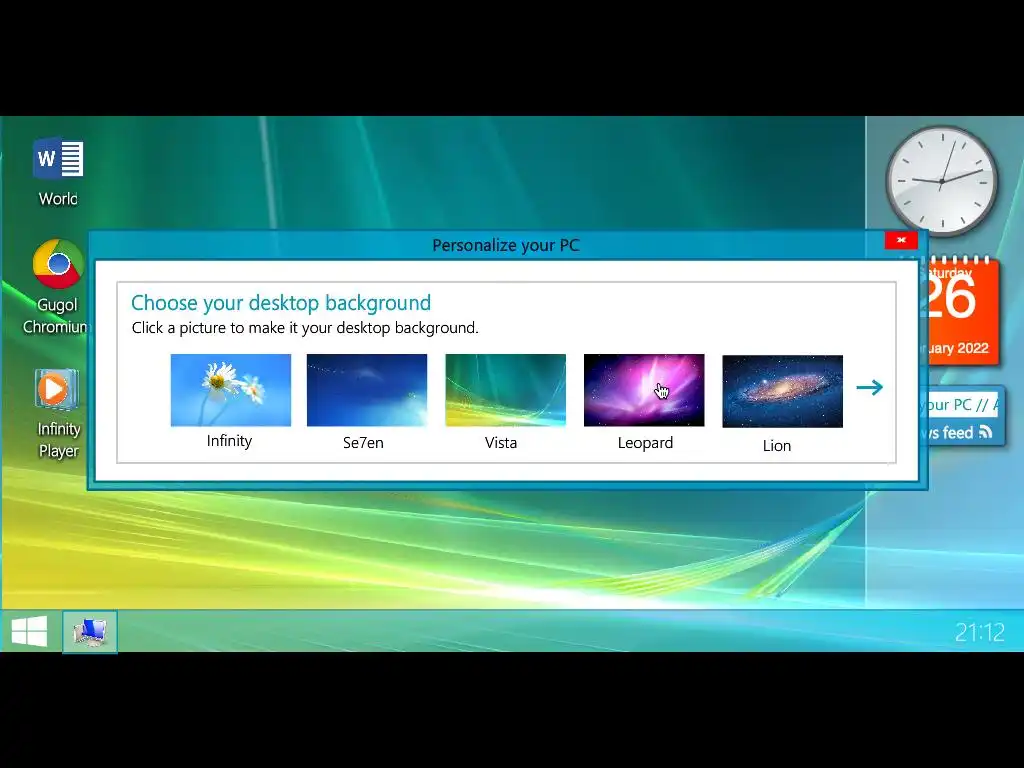1024x768 pixels.
Task: Launch Gugol Chromium from the desktop
Action: (x=57, y=287)
